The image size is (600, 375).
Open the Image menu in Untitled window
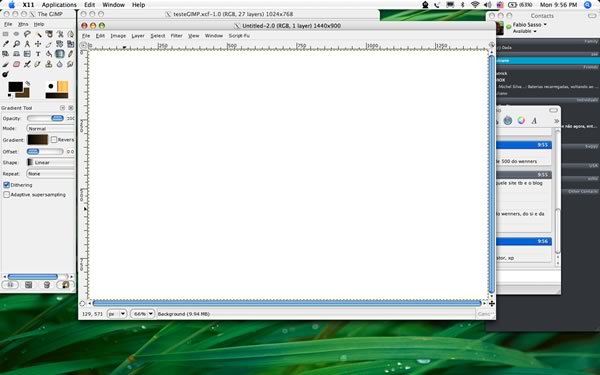(118, 36)
